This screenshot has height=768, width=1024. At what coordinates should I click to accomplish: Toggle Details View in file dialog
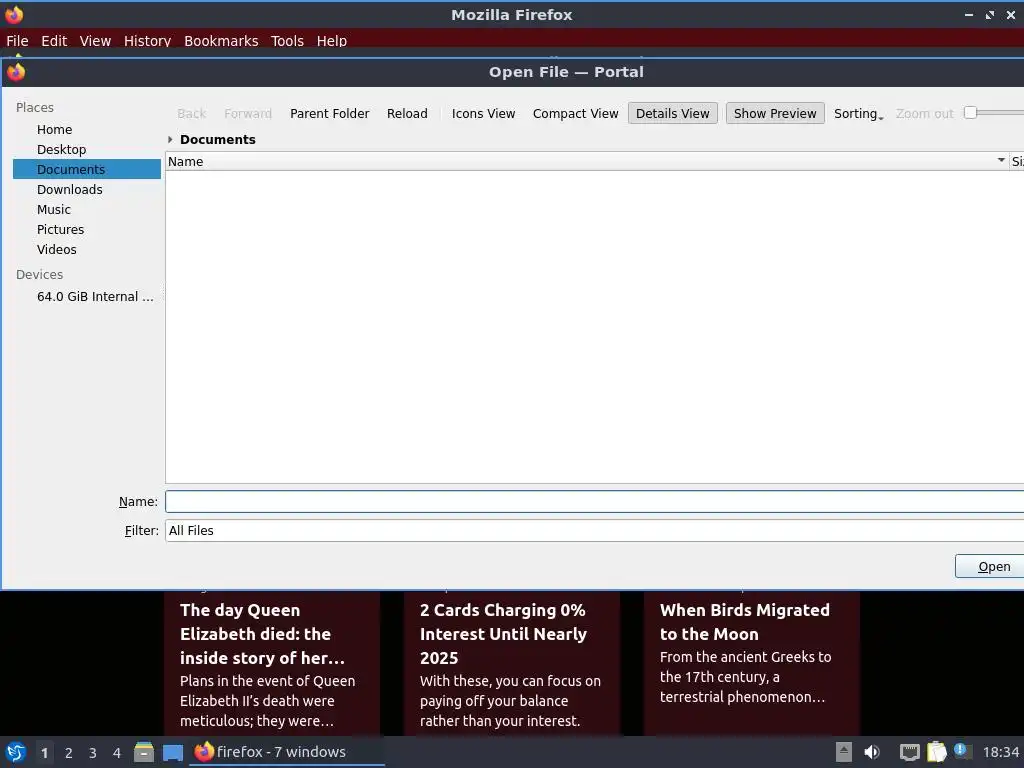(673, 114)
